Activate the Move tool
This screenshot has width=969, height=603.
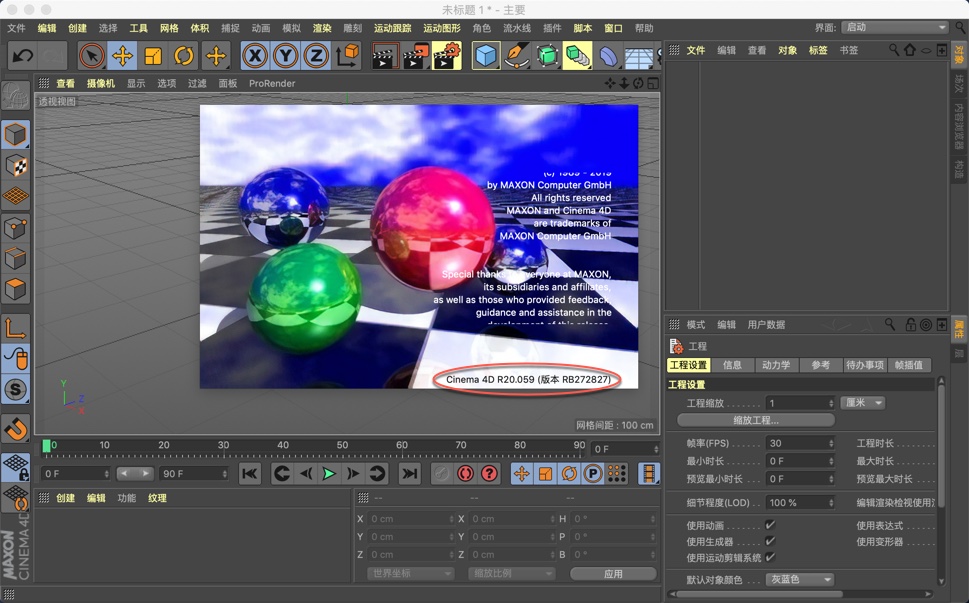122,56
